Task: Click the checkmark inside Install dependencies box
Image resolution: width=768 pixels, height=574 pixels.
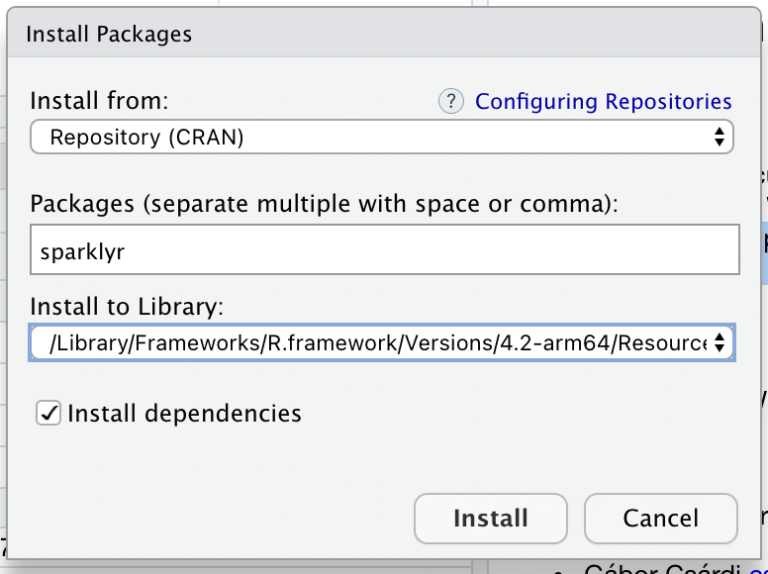Action: pos(48,413)
